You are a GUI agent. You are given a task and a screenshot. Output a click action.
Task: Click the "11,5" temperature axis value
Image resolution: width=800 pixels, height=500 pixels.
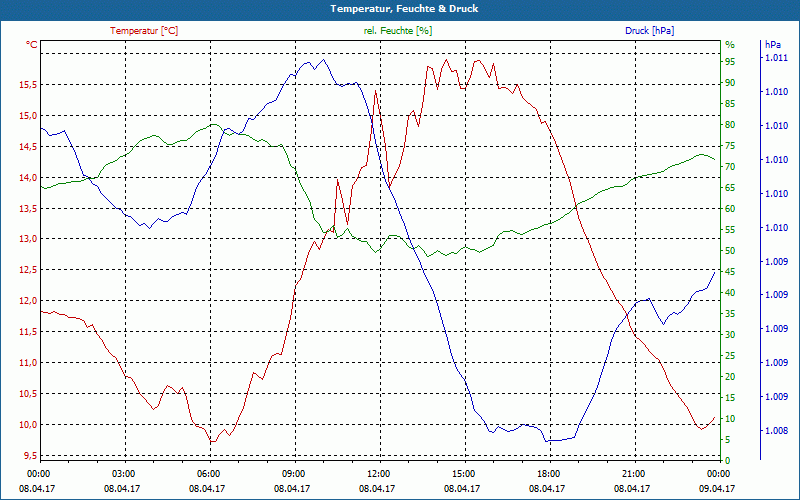28,332
